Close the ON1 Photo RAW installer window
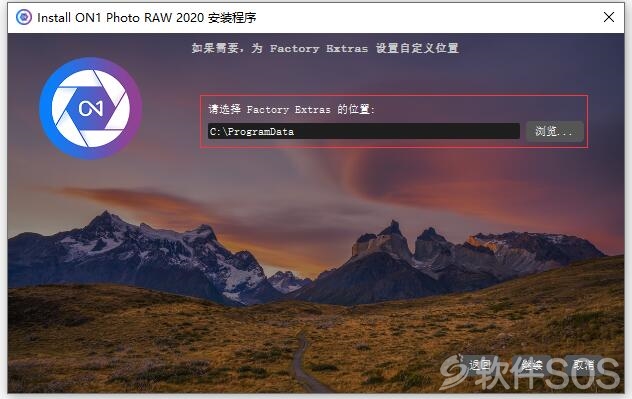Image resolution: width=632 pixels, height=399 pixels. point(609,17)
